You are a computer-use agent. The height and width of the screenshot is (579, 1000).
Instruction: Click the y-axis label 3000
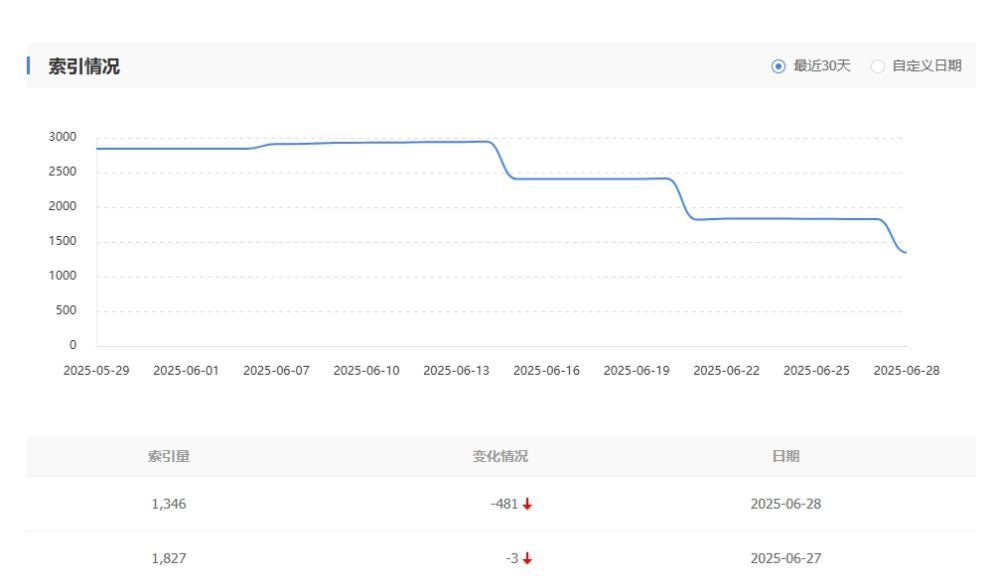62,137
